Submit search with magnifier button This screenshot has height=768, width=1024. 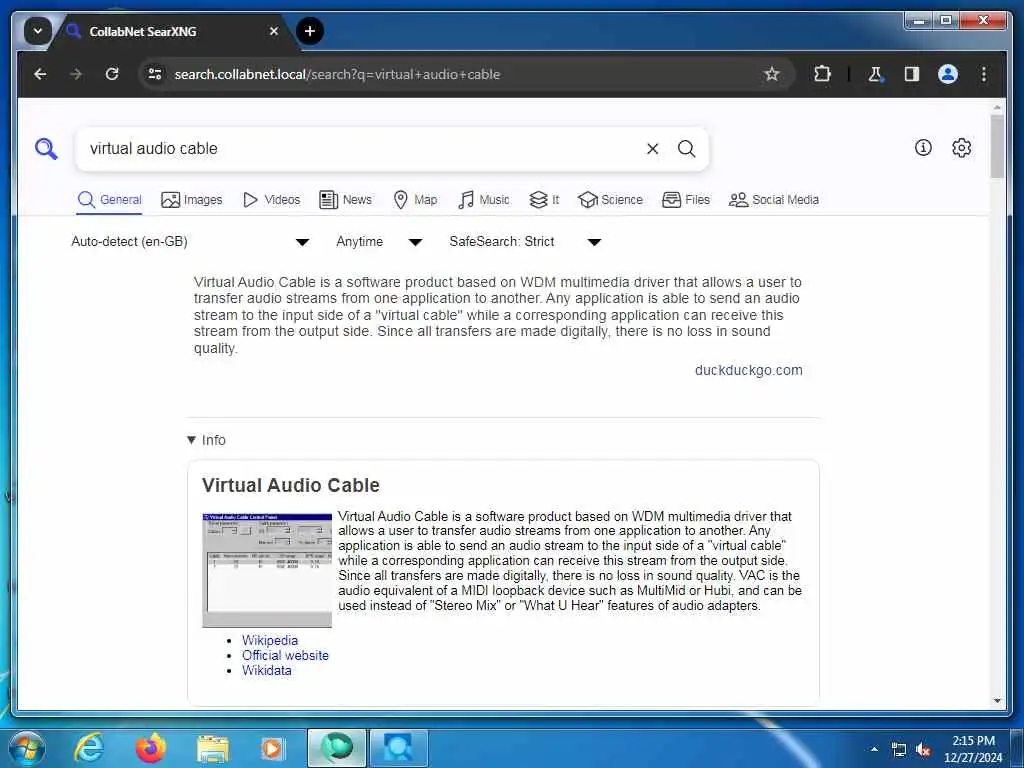pyautogui.click(x=686, y=149)
